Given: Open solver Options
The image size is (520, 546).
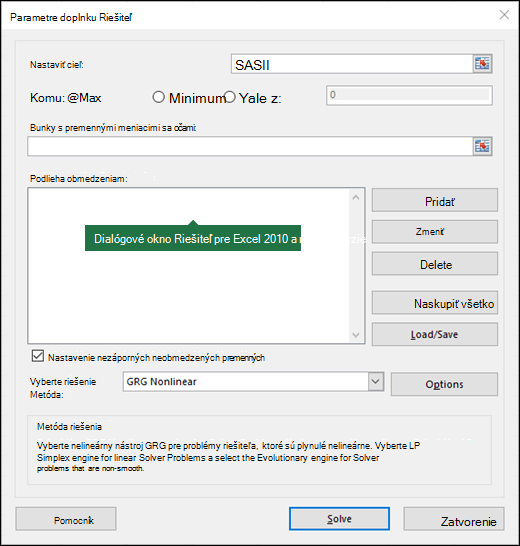Looking at the screenshot, I should [x=444, y=384].
